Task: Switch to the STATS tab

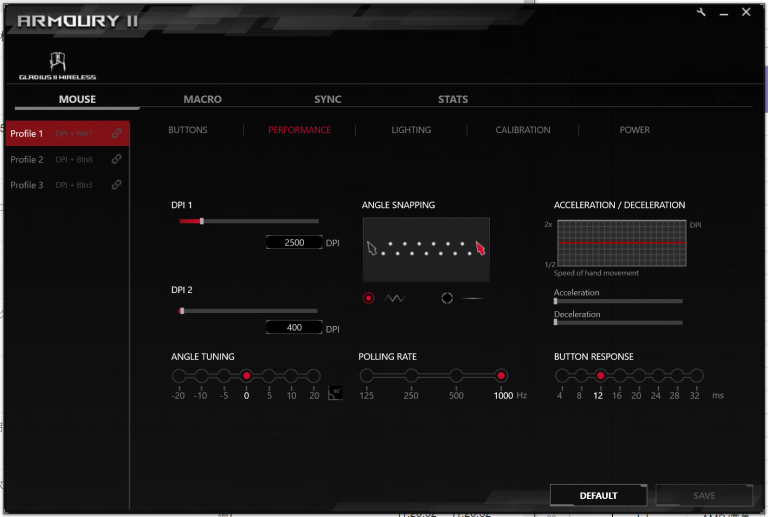Action: pos(453,99)
